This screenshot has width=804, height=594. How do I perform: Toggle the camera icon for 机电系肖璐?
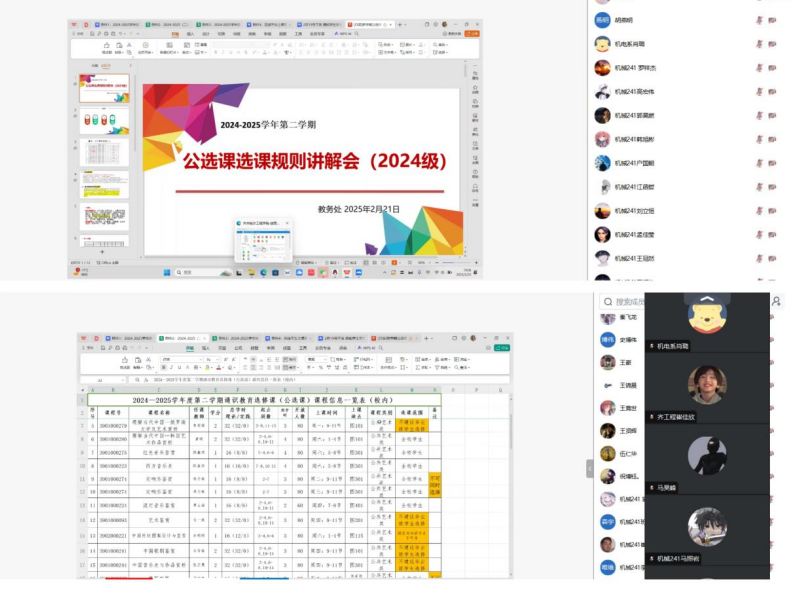tap(772, 44)
